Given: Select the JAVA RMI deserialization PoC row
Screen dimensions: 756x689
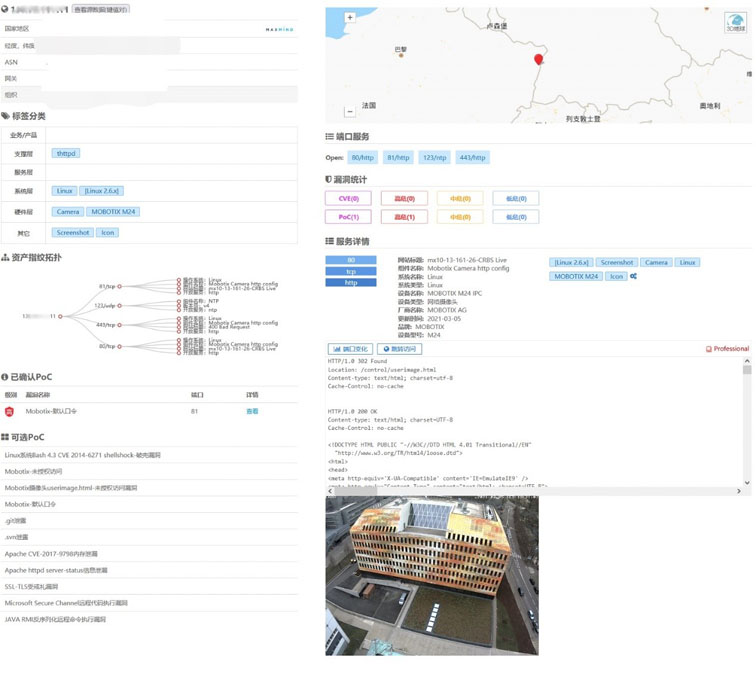Looking at the screenshot, I should point(149,620).
